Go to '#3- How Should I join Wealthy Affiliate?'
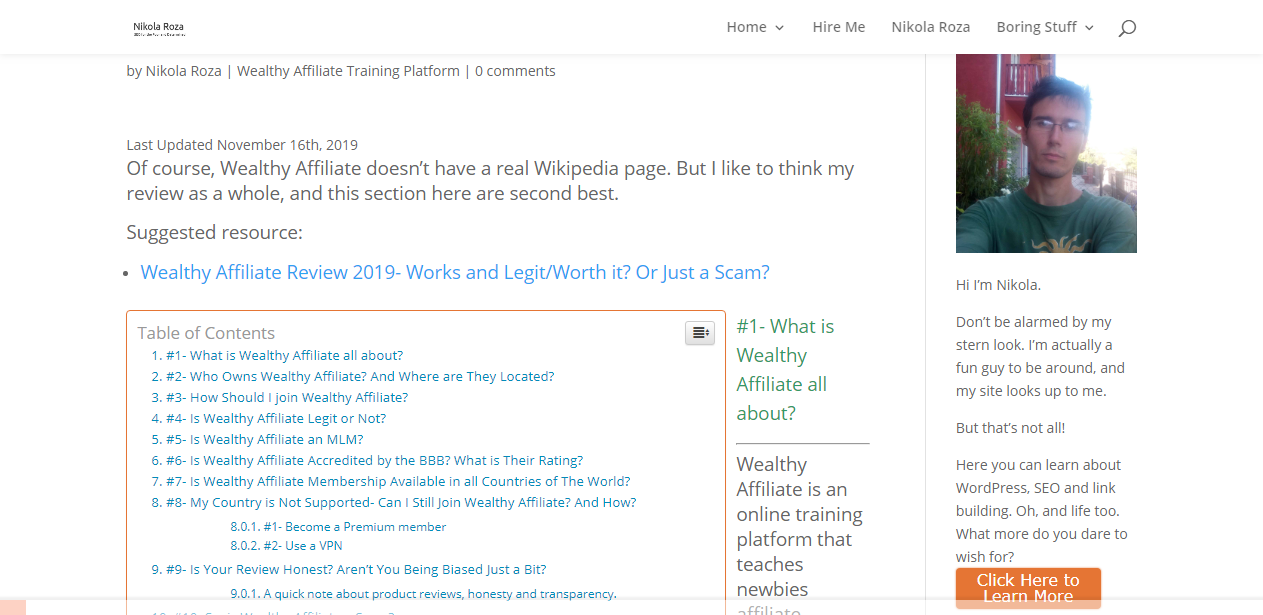The image size is (1263, 615). pyautogui.click(x=287, y=397)
